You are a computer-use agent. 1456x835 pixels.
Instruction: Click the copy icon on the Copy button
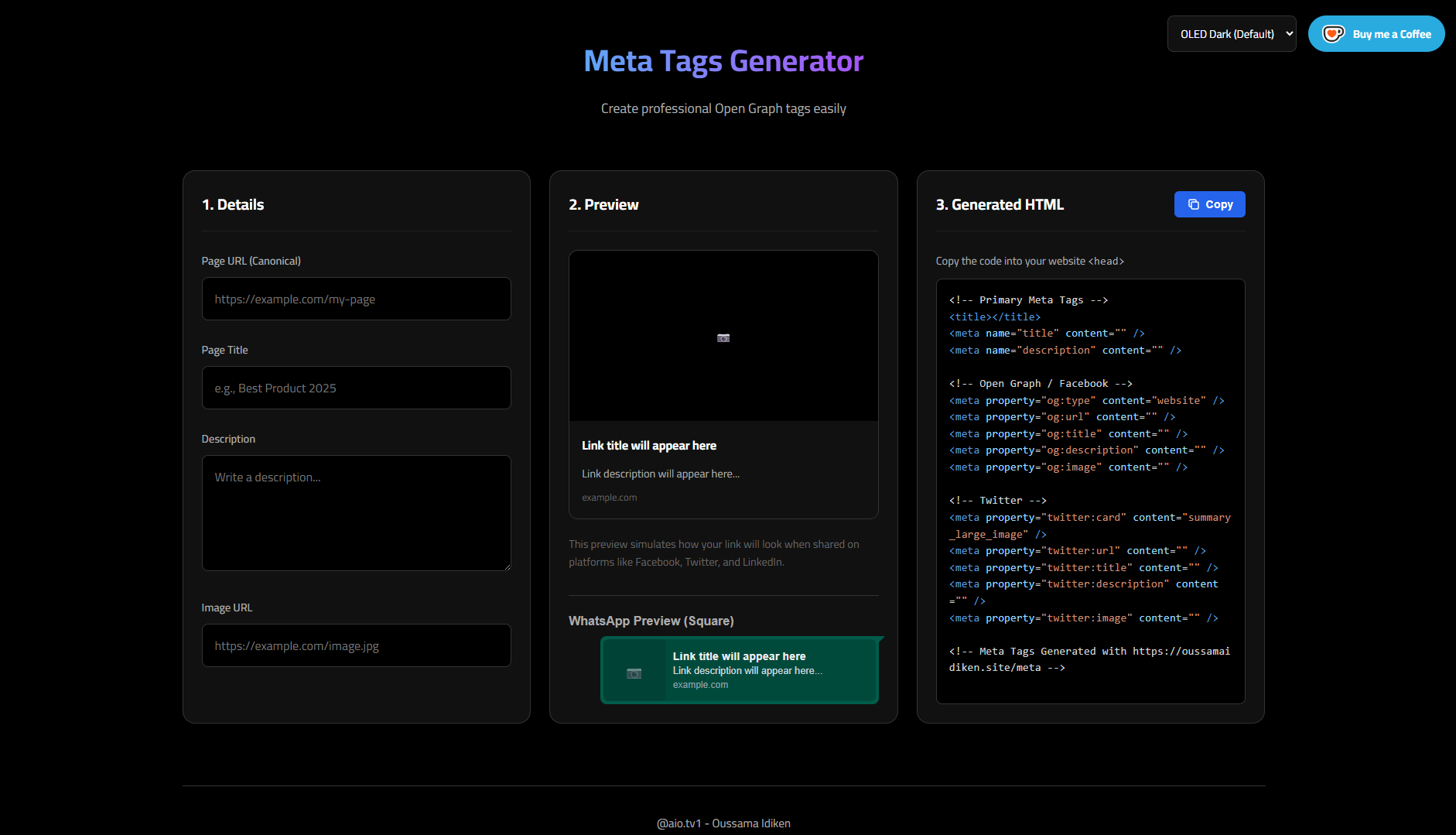pos(1193,204)
